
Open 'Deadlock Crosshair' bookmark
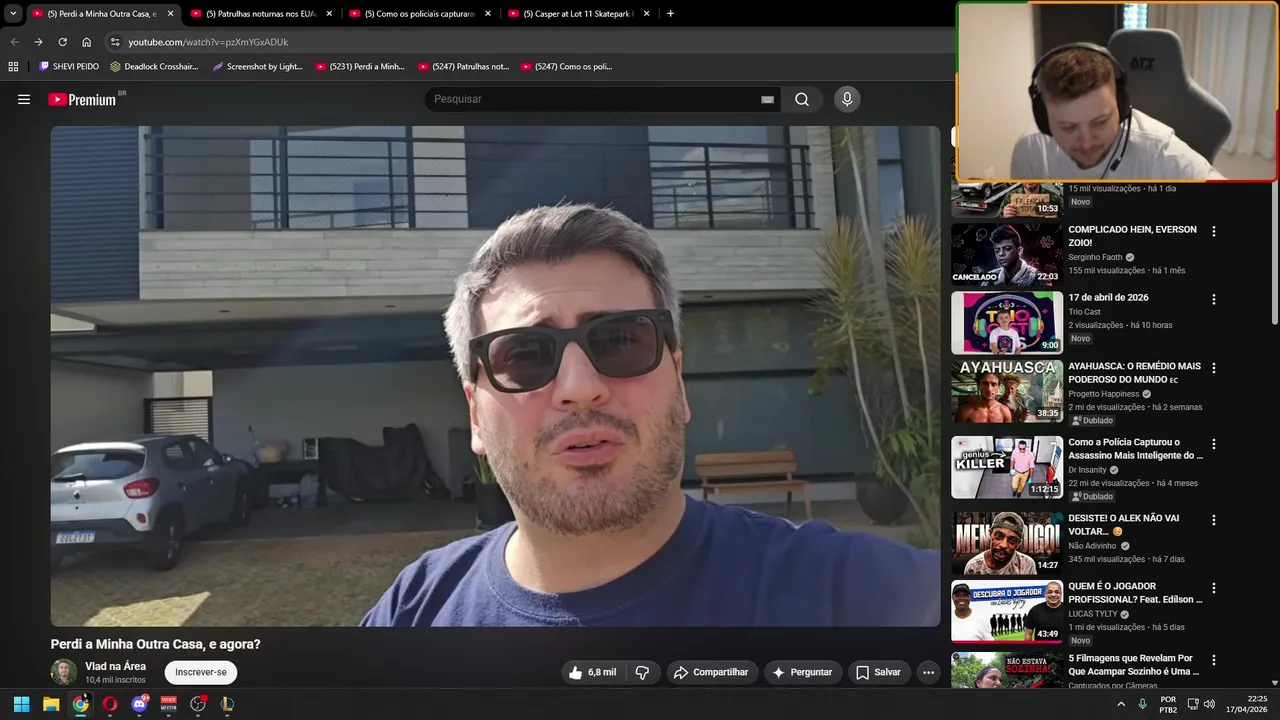tap(154, 67)
